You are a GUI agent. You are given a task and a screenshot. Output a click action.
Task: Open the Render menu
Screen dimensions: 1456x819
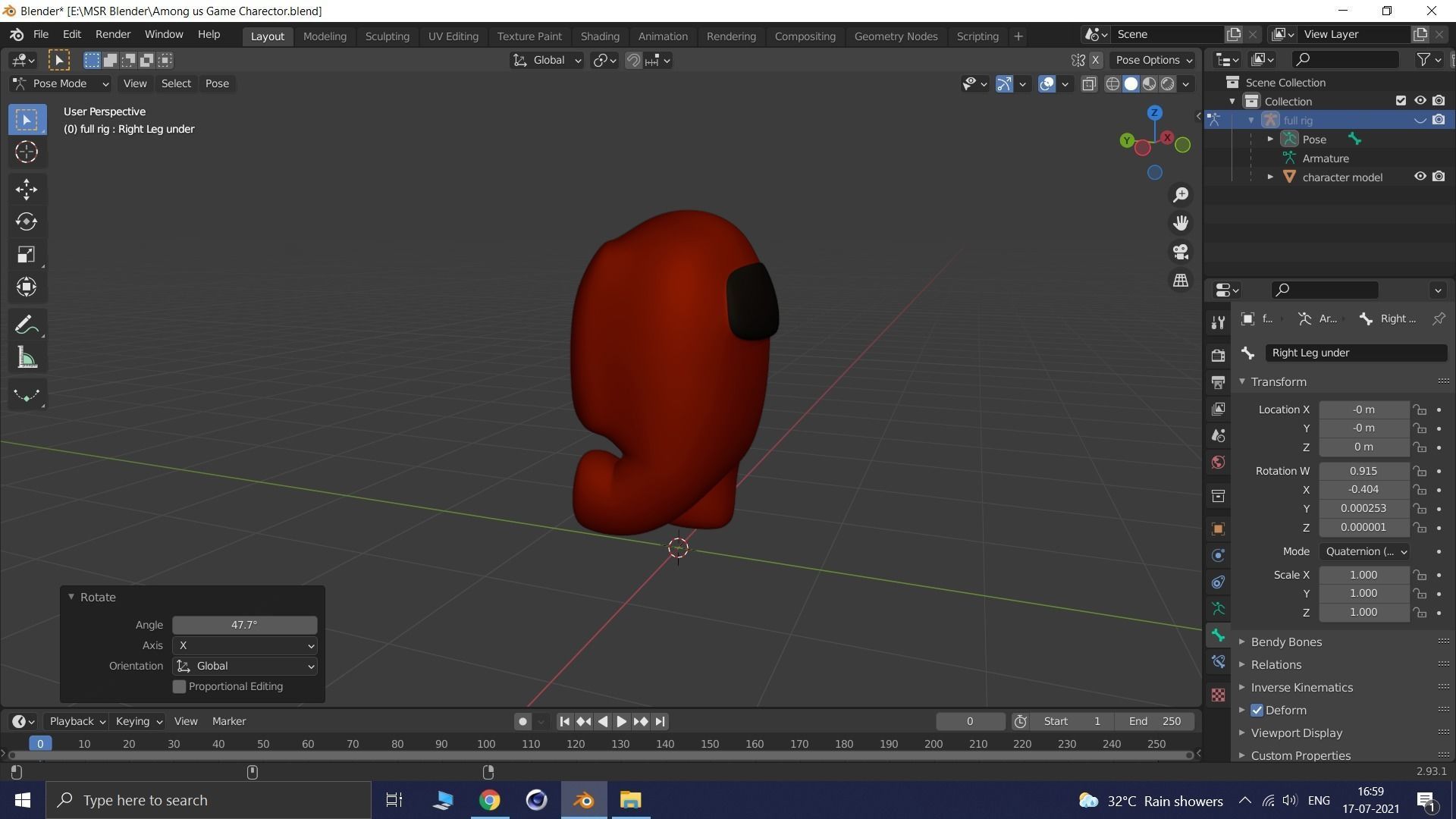tap(113, 35)
